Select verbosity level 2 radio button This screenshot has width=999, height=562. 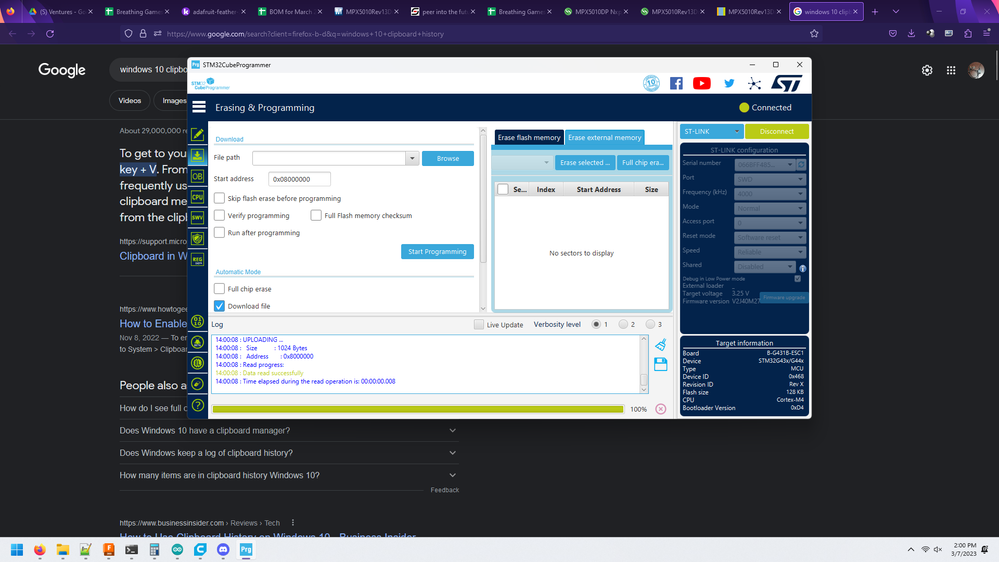tap(623, 324)
